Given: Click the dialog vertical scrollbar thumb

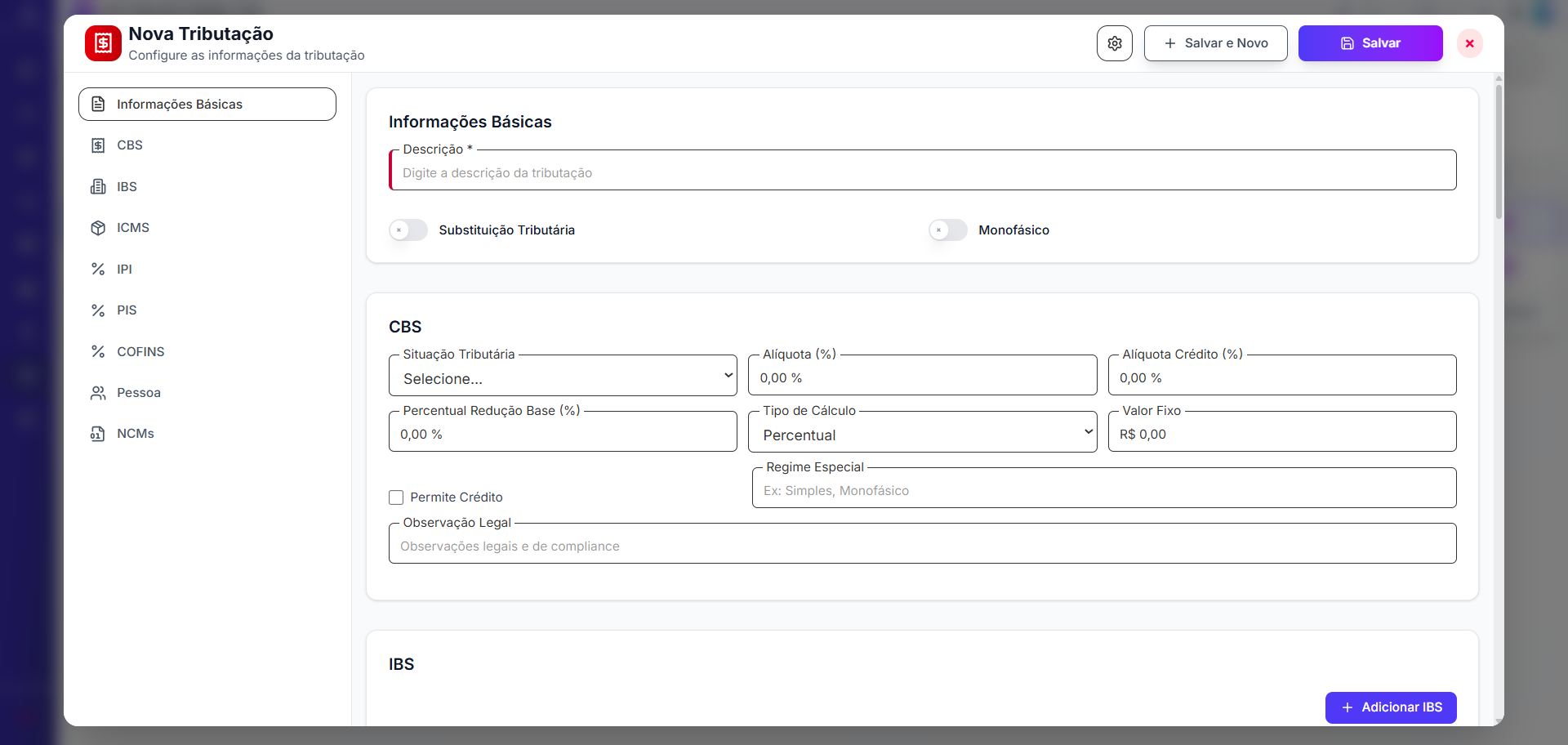Looking at the screenshot, I should point(1499,151).
